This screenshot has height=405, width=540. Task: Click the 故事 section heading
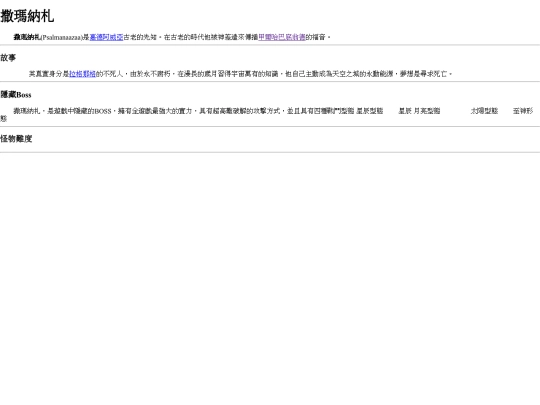[8, 58]
